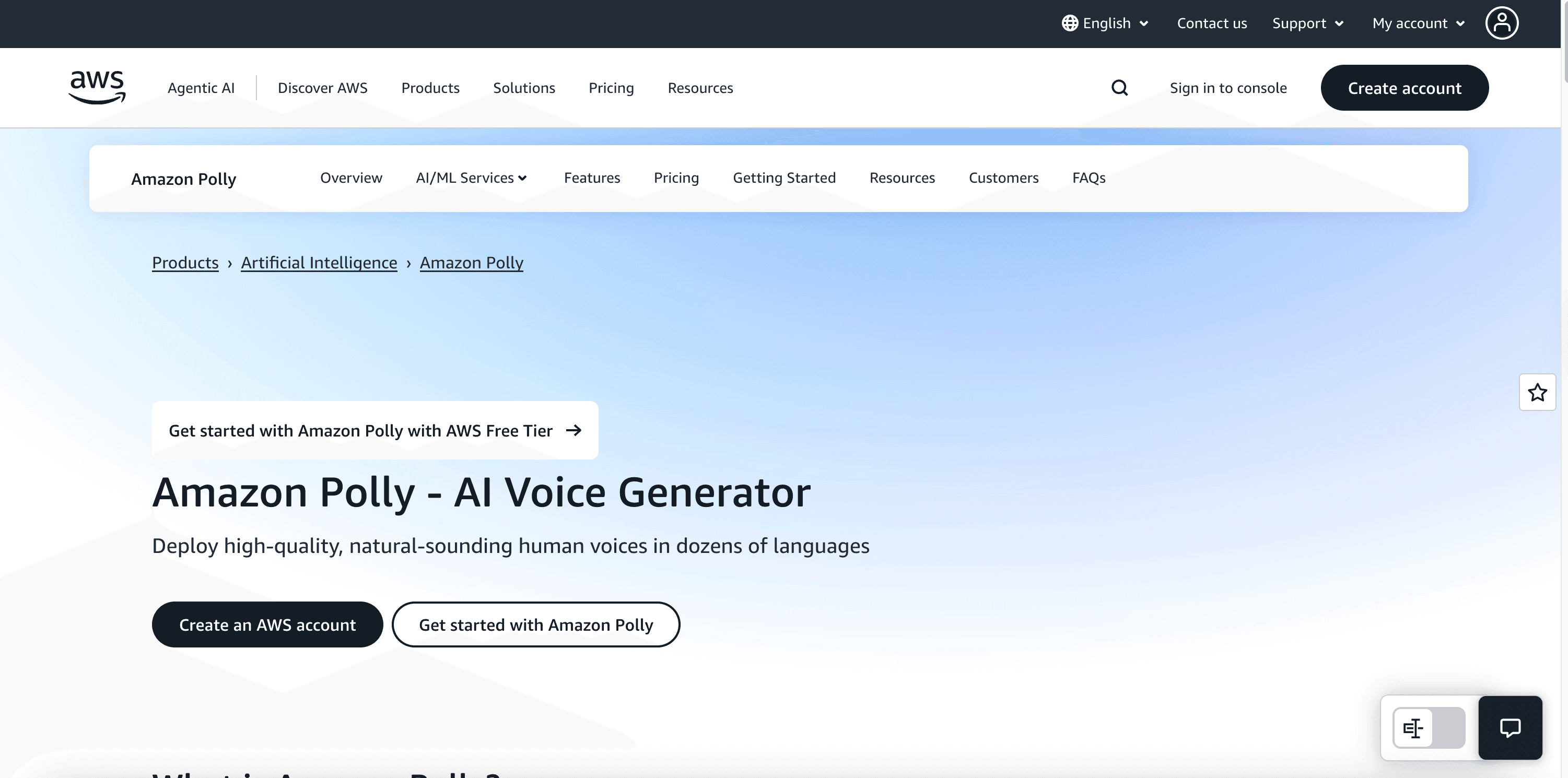Viewport: 1568px width, 778px height.
Task: Open the search magnifier icon
Action: tap(1119, 88)
